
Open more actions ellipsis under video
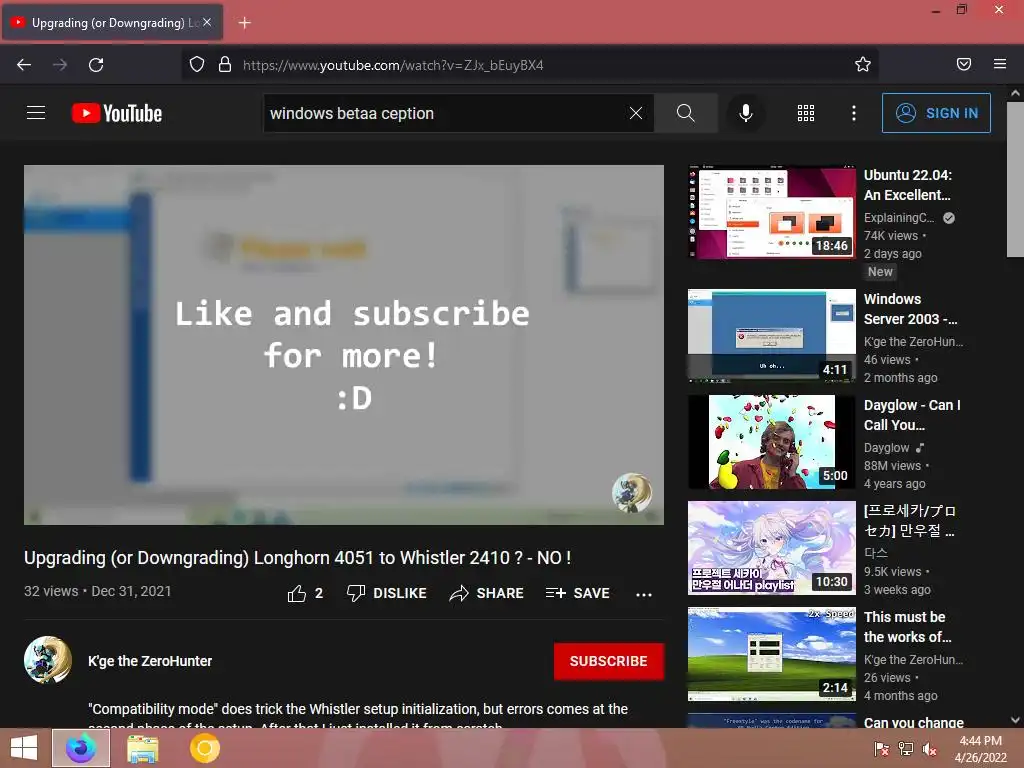point(644,594)
